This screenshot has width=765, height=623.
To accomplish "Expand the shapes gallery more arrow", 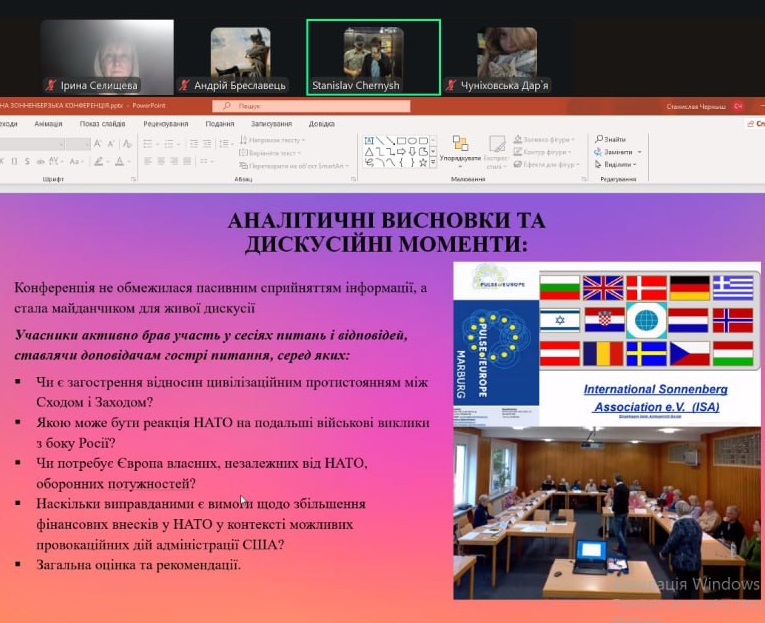I will (434, 162).
